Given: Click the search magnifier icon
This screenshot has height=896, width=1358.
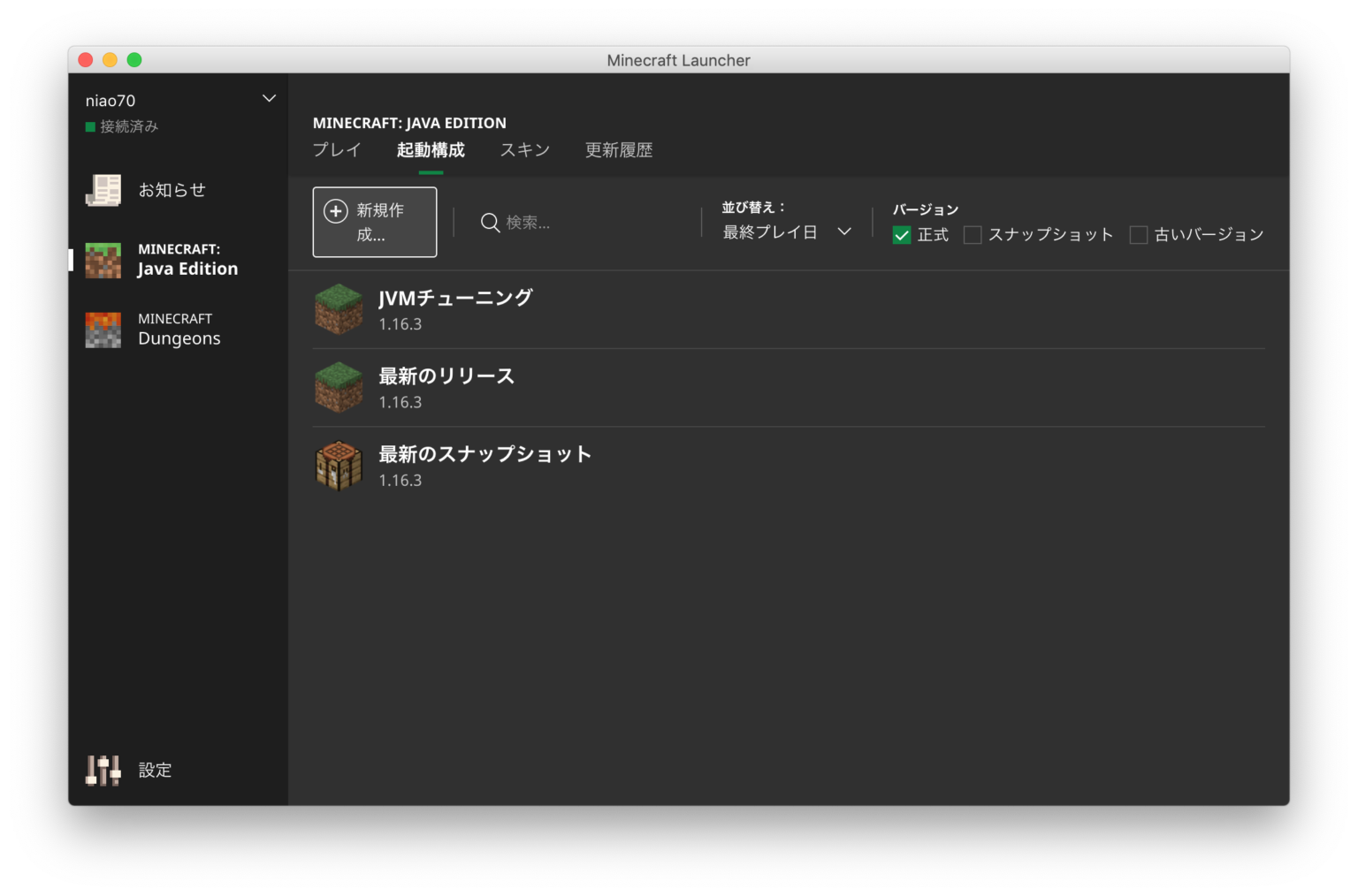Looking at the screenshot, I should click(x=490, y=223).
